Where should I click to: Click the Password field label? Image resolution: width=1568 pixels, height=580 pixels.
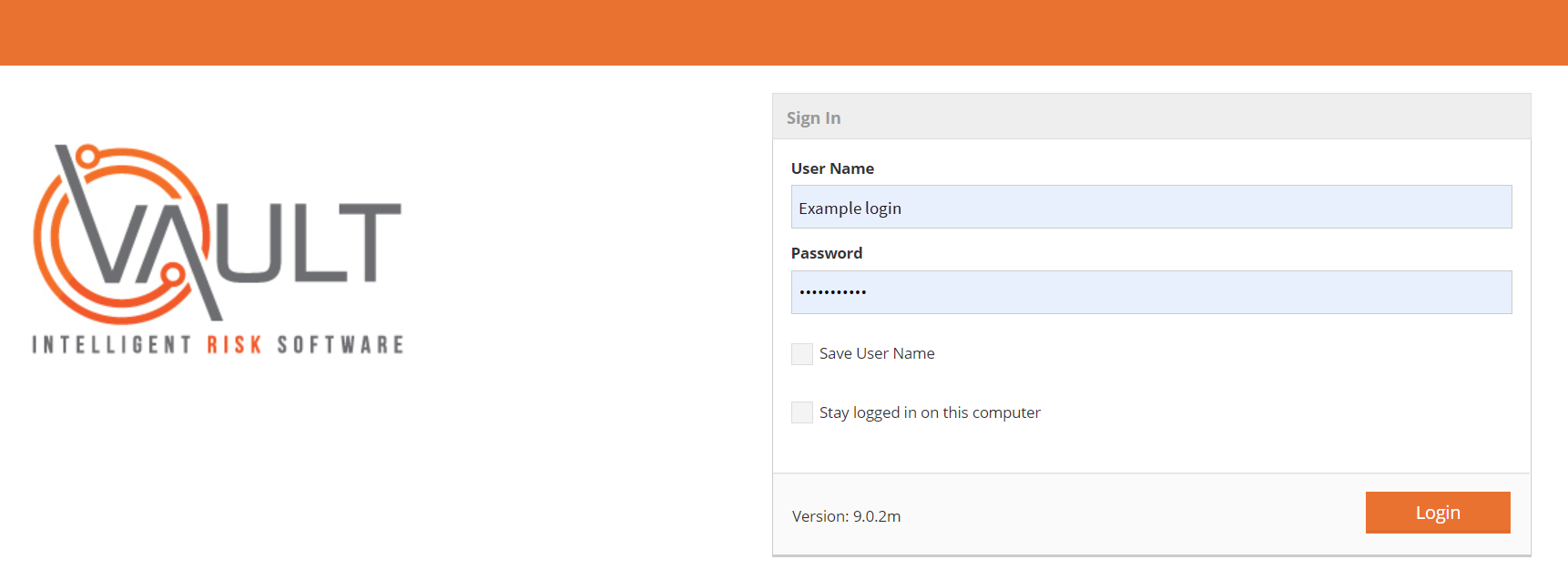click(x=827, y=253)
